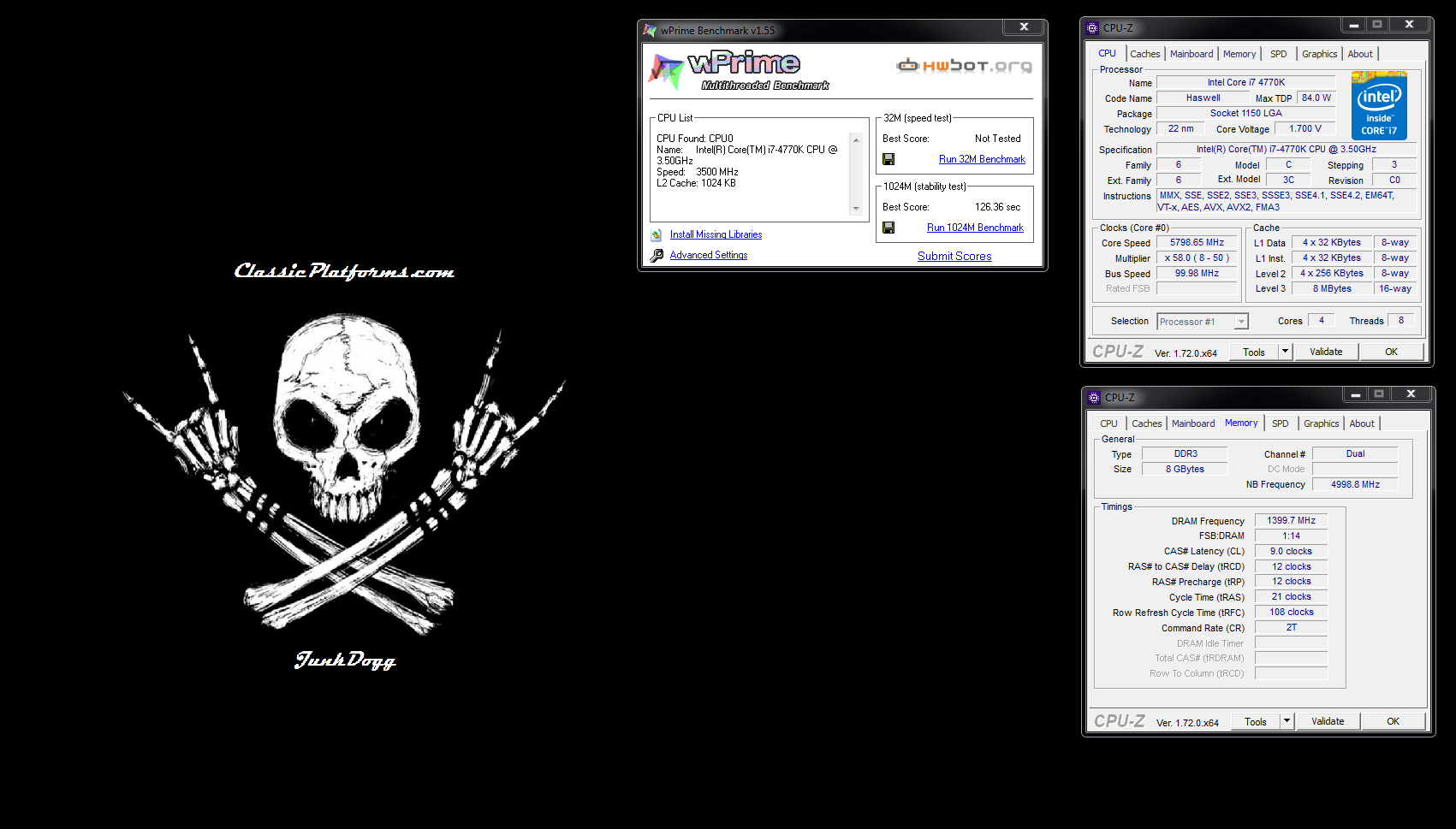Switch to Mainboard tab in upper CPU-Z
Image resolution: width=1456 pixels, height=829 pixels.
click(1192, 54)
